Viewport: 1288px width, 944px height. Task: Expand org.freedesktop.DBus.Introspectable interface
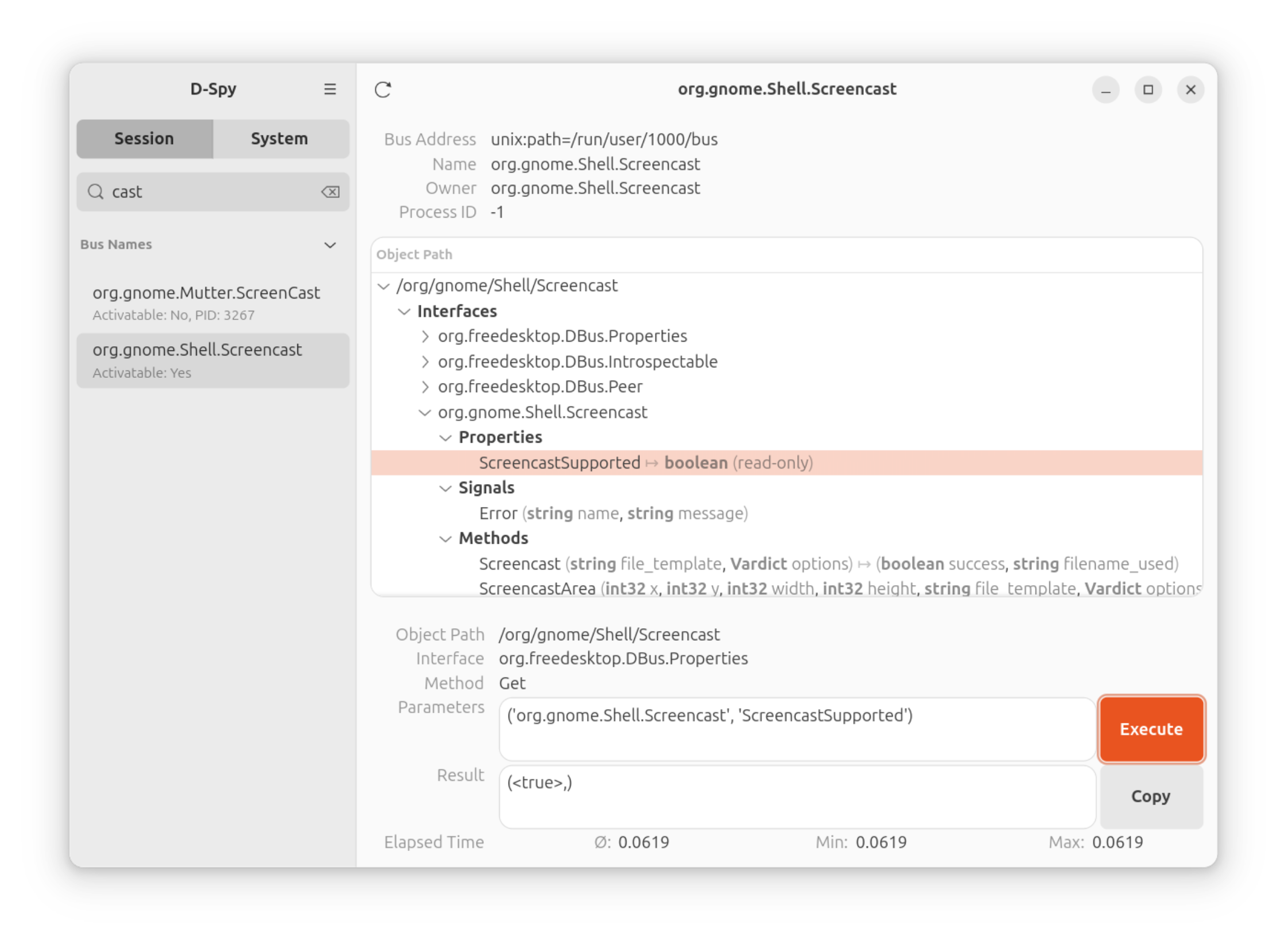425,362
